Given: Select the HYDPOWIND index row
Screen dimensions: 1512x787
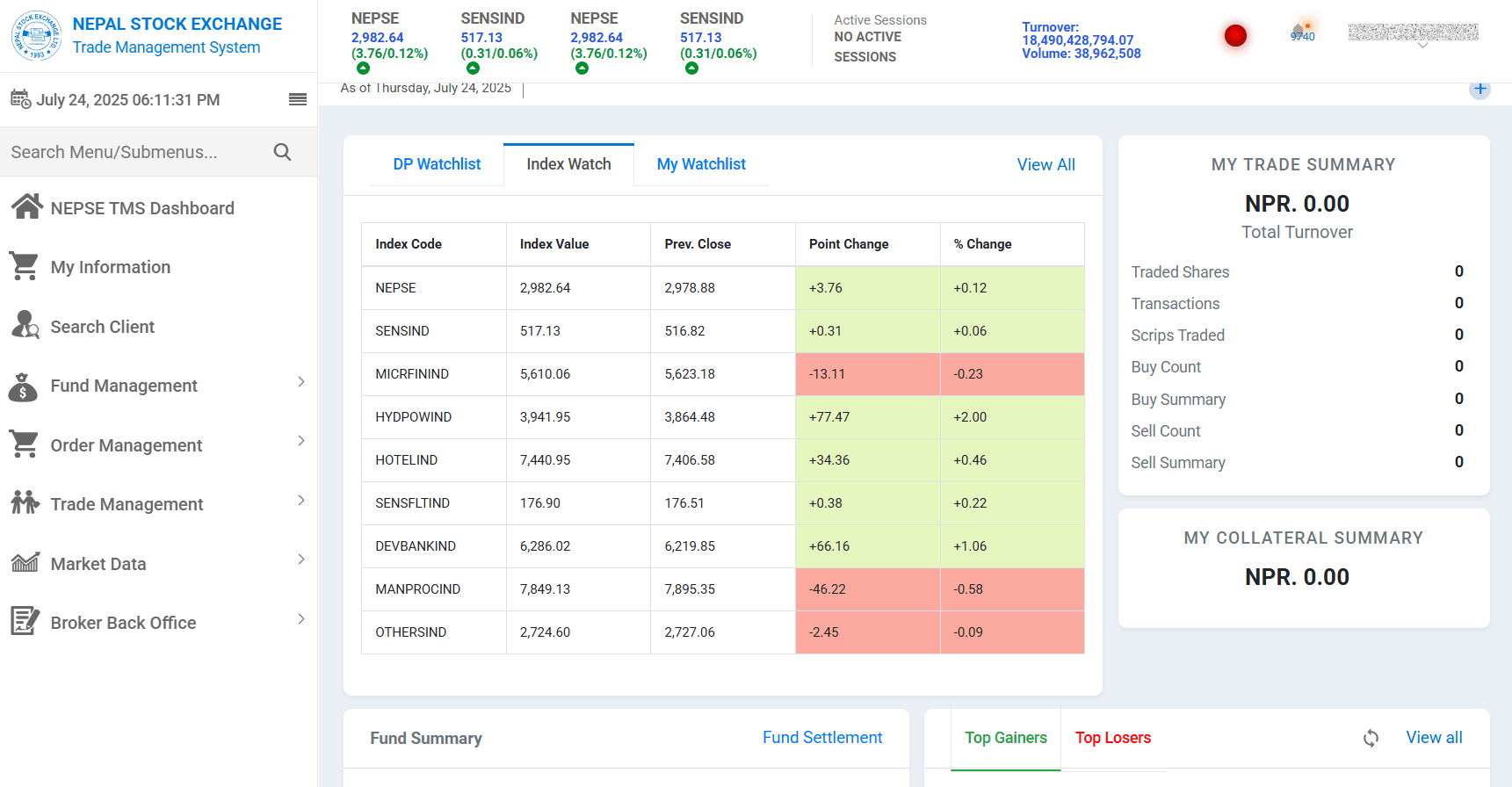Looking at the screenshot, I should tap(722, 417).
